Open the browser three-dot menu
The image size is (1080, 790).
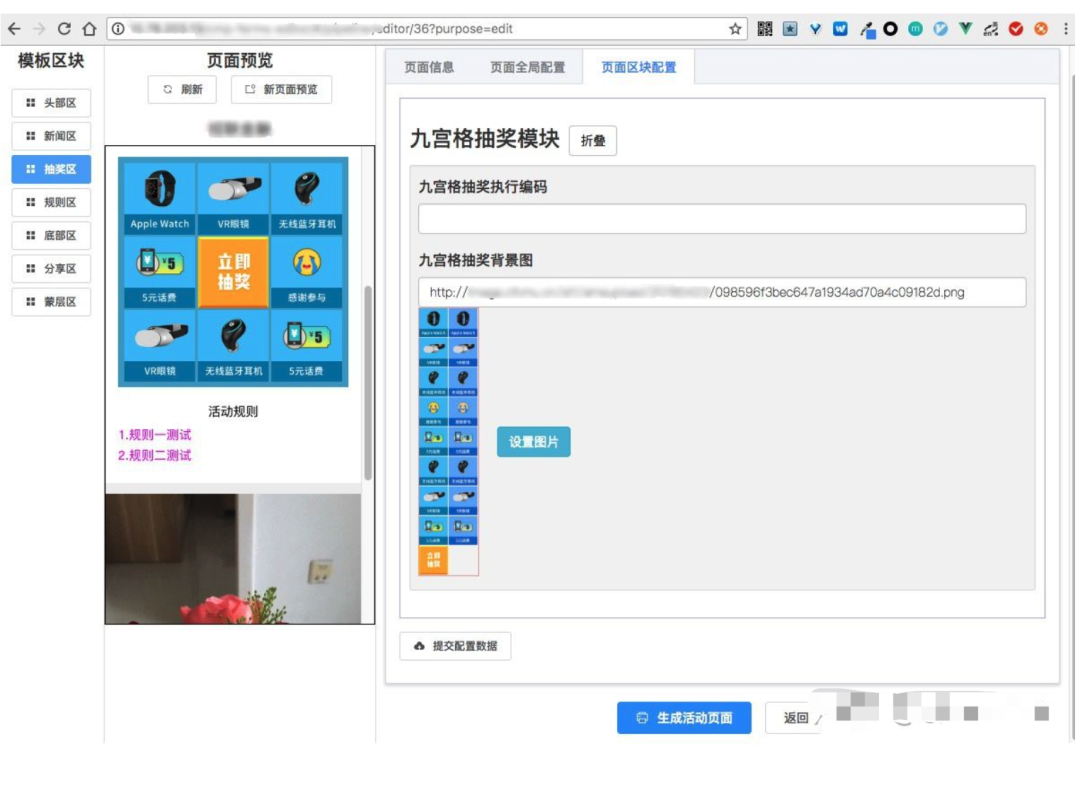tap(1066, 29)
